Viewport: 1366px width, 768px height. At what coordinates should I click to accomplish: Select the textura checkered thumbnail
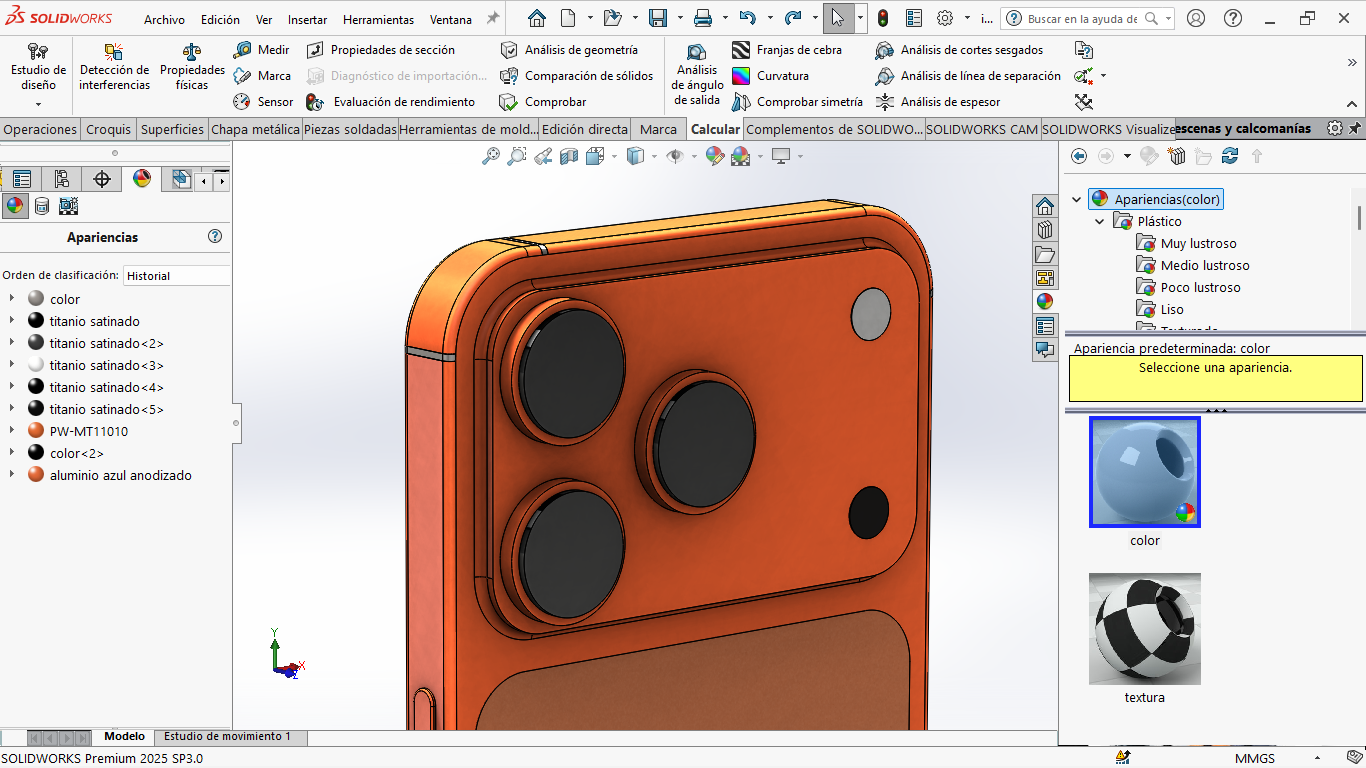[x=1144, y=629]
